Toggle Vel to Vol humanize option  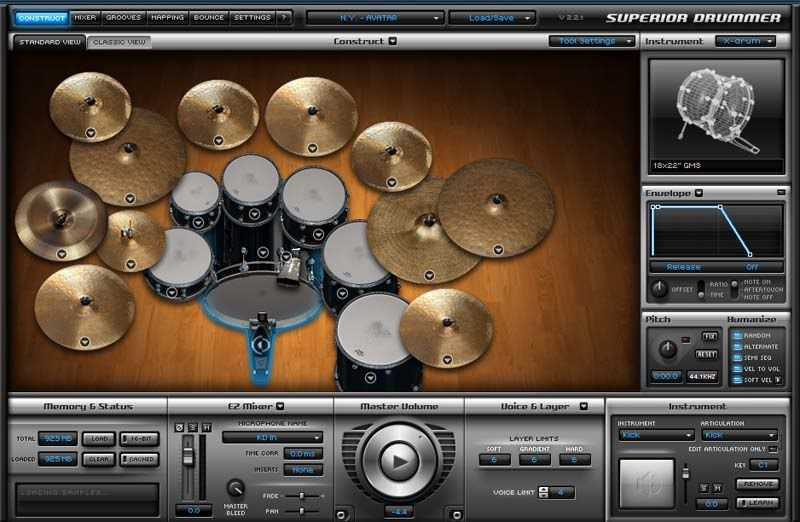737,369
